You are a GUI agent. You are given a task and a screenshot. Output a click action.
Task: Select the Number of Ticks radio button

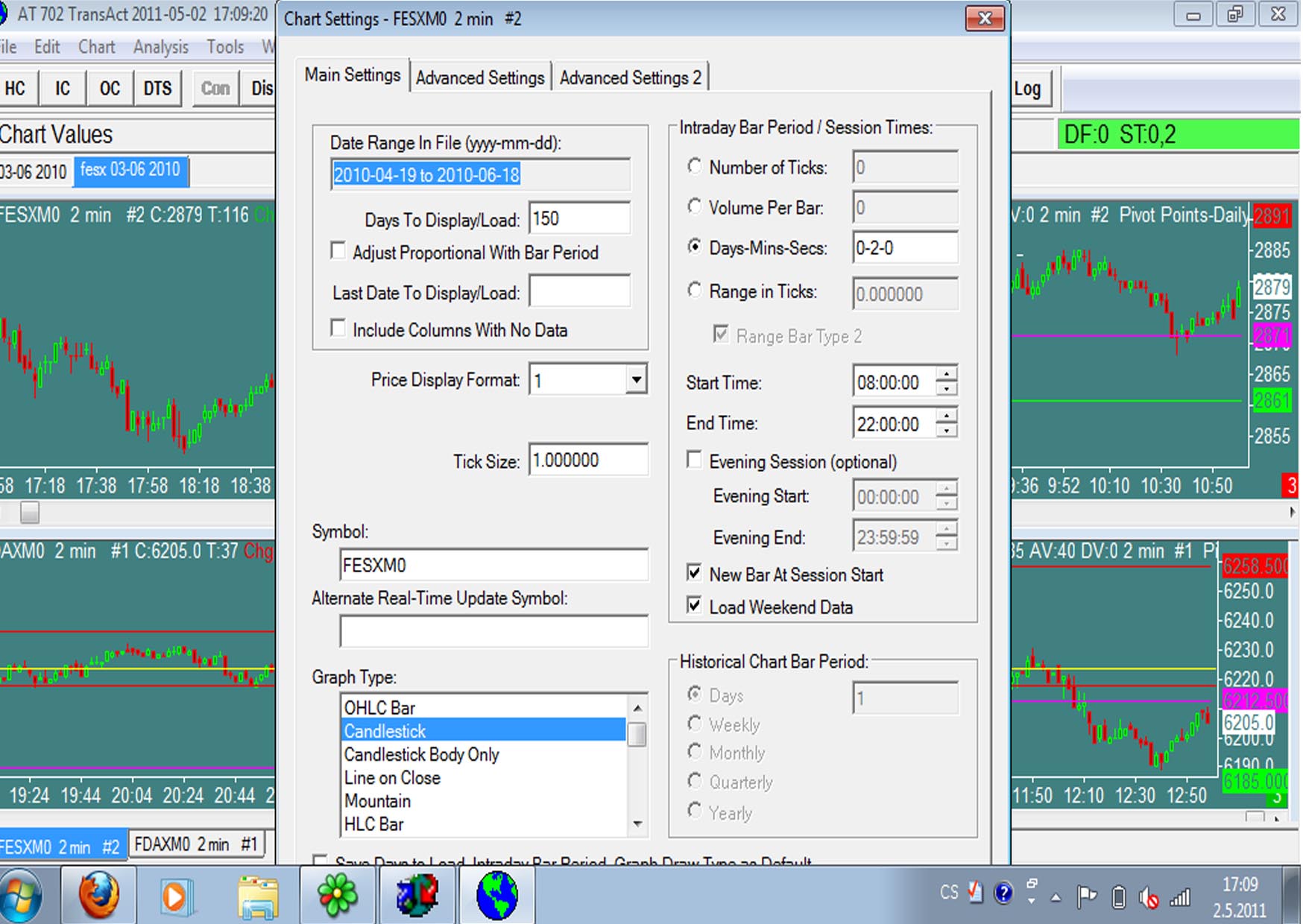(695, 165)
